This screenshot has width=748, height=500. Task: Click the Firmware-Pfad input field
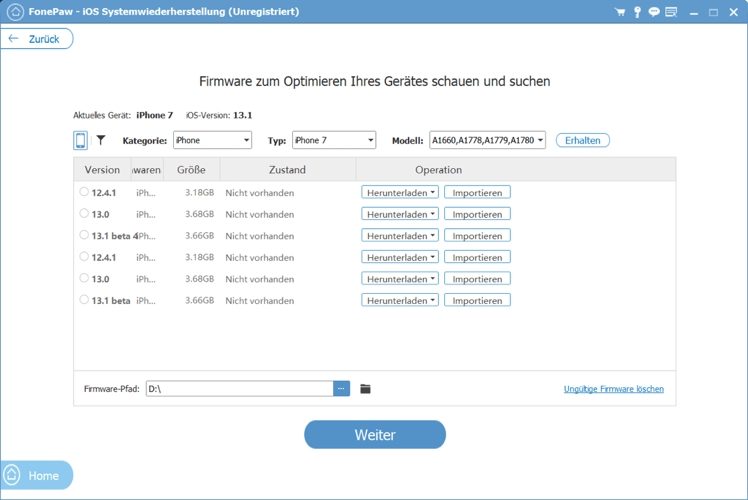pos(238,388)
